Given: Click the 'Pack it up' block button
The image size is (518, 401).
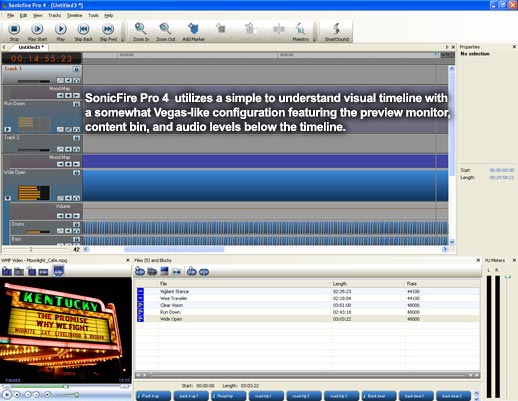Looking at the screenshot, I should pos(154,396).
